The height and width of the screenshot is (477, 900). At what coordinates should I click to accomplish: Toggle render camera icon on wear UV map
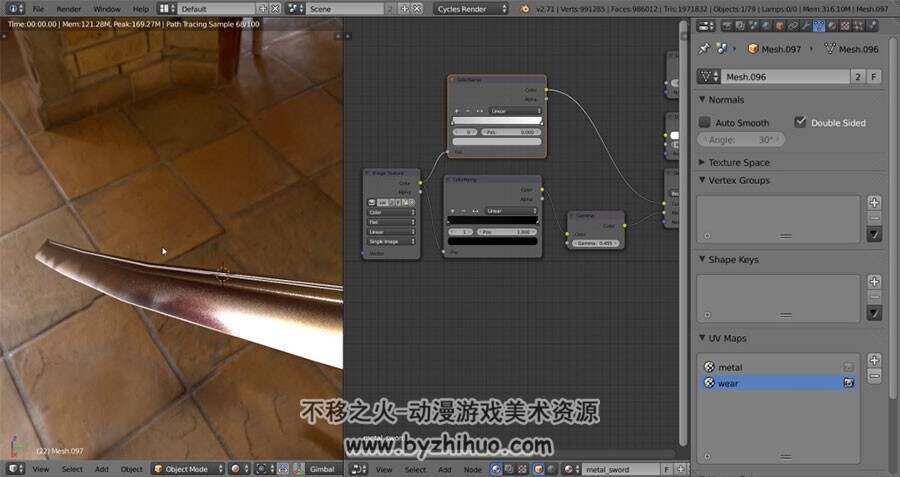tap(848, 383)
